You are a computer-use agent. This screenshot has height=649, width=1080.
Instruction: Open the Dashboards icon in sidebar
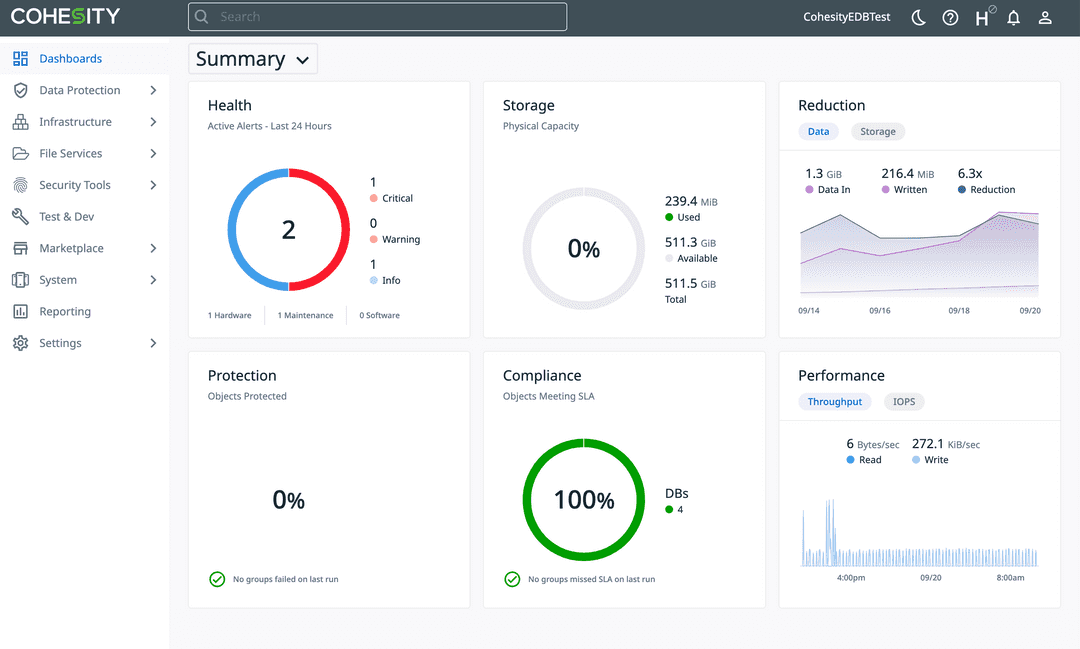[x=21, y=58]
